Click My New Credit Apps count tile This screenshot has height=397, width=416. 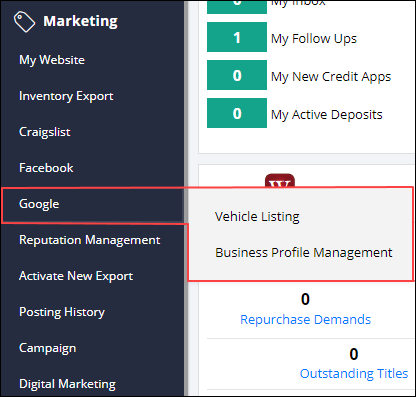237,75
